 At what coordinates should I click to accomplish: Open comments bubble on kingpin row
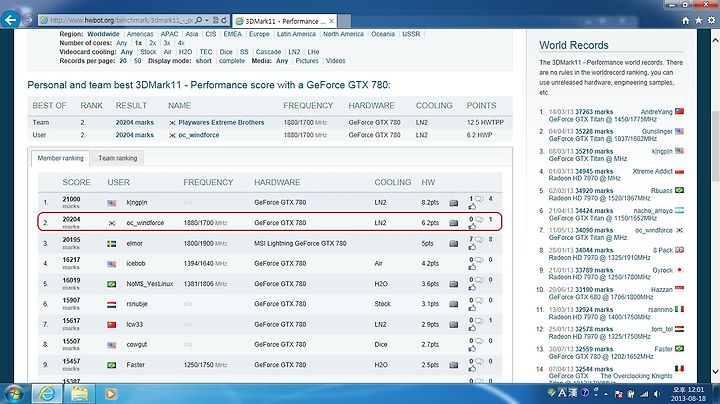coord(479,199)
